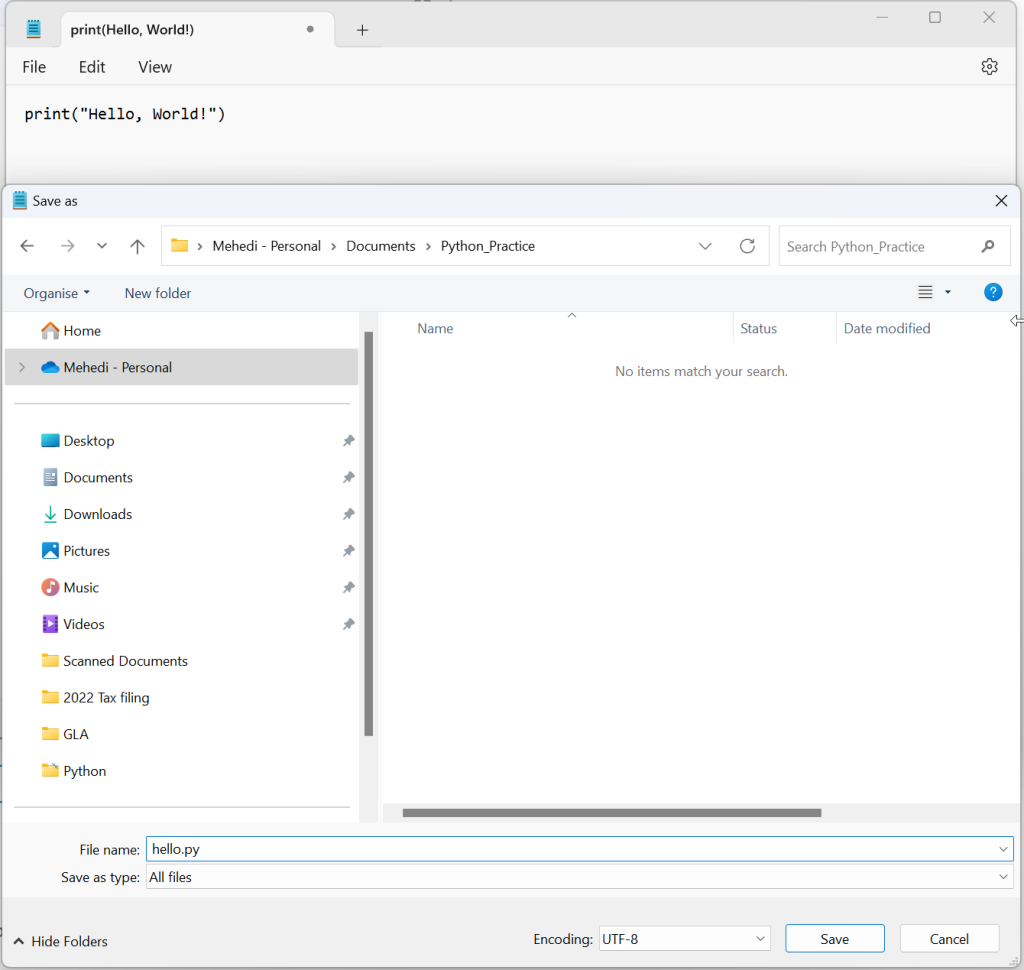Click pin icon next to Videos

pyautogui.click(x=349, y=624)
